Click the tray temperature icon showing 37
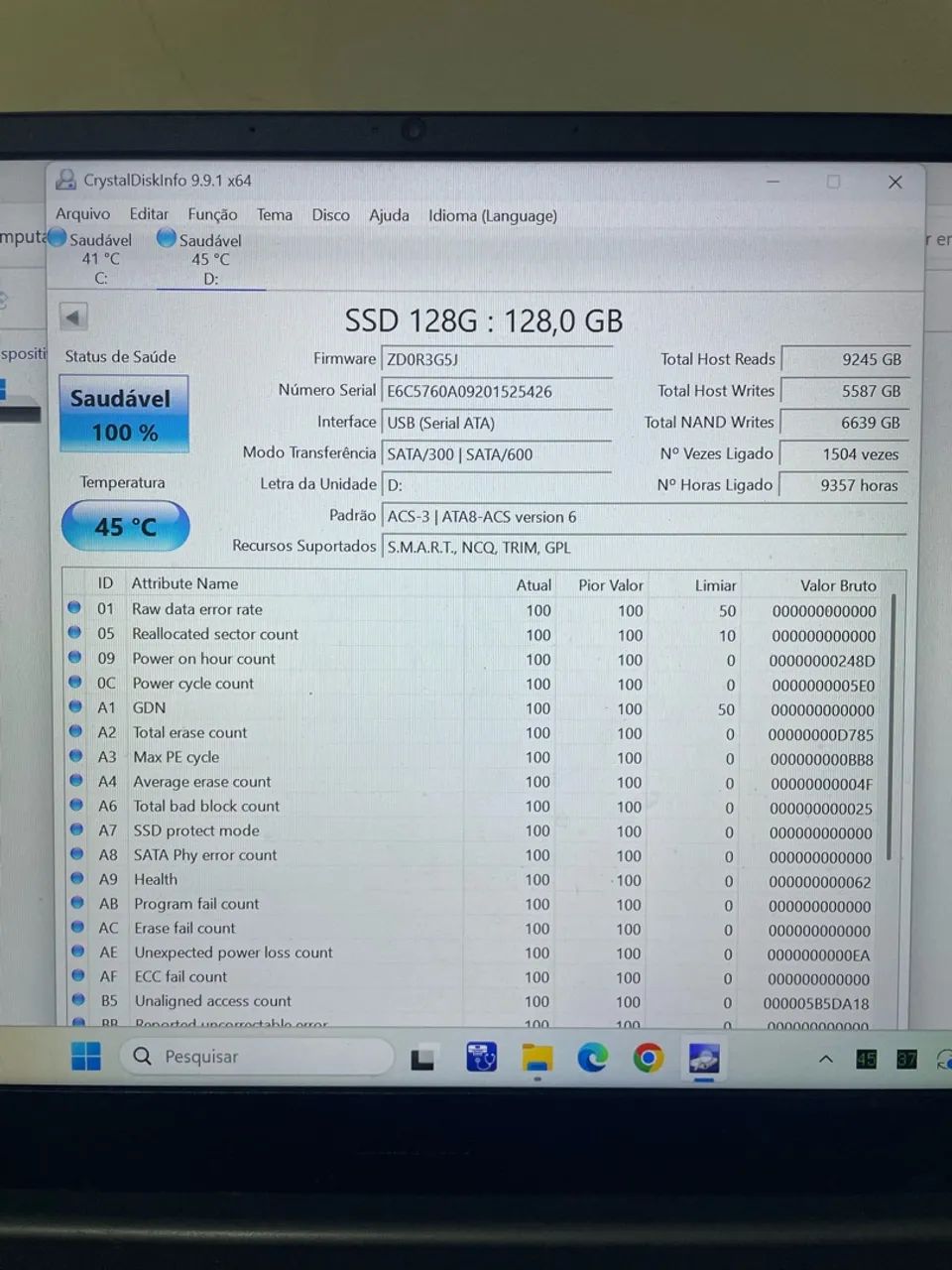952x1270 pixels. [x=906, y=1060]
